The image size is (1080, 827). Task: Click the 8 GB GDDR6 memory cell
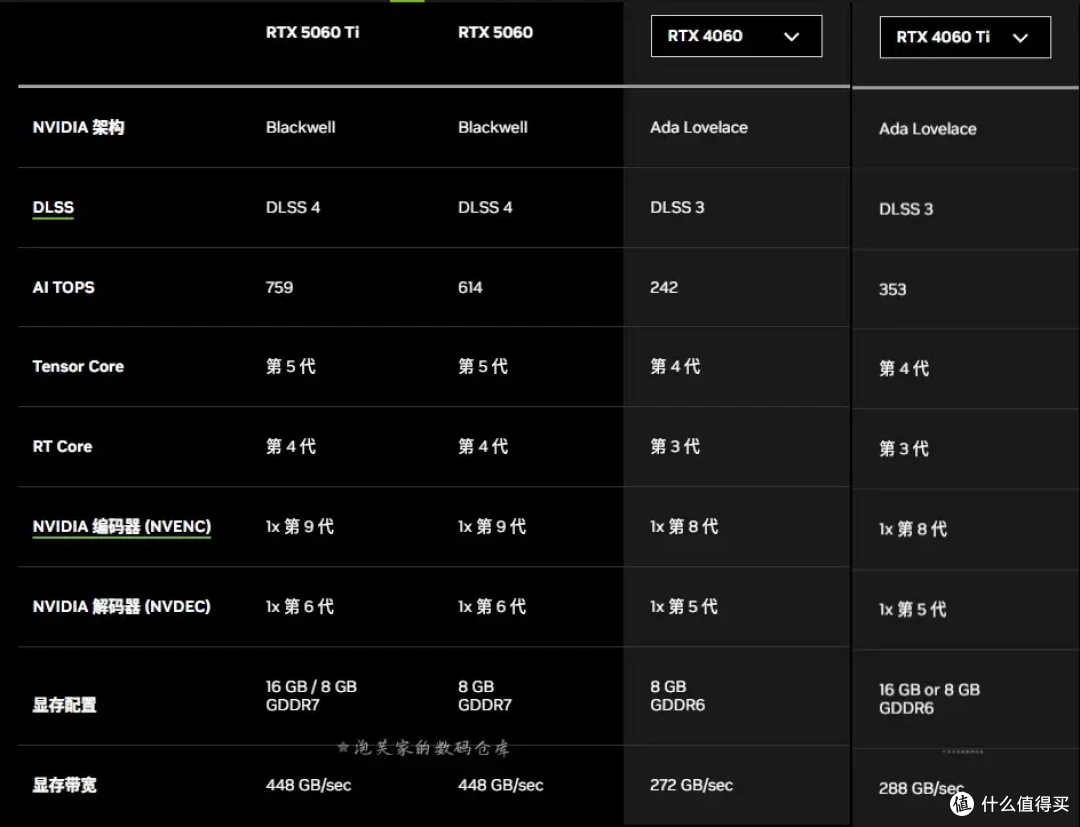pos(678,695)
